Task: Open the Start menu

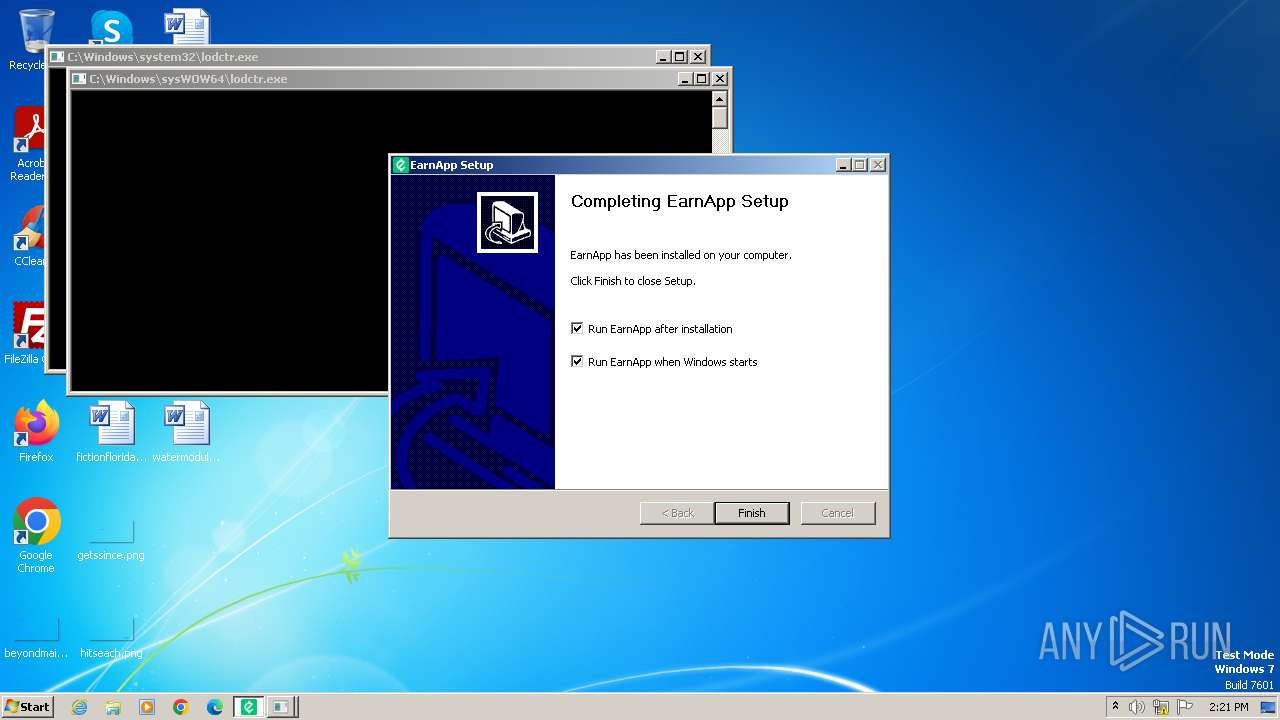Action: [27, 706]
